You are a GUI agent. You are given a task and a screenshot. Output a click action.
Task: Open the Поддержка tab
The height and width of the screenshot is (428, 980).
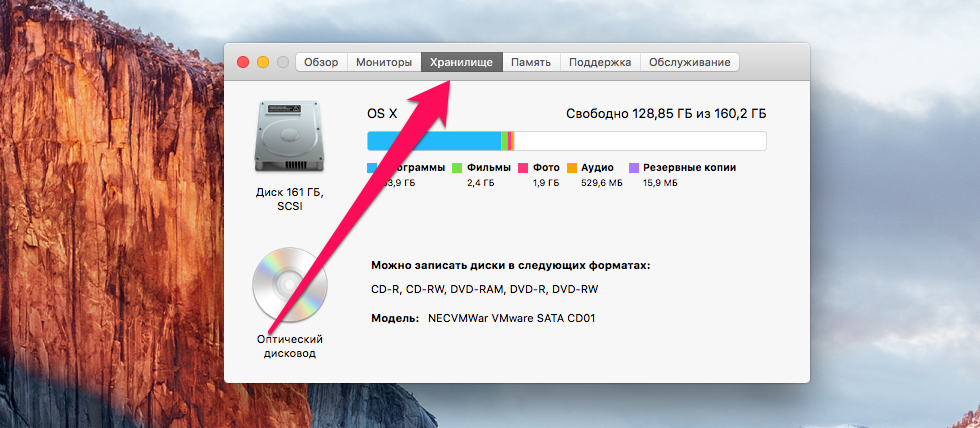600,62
